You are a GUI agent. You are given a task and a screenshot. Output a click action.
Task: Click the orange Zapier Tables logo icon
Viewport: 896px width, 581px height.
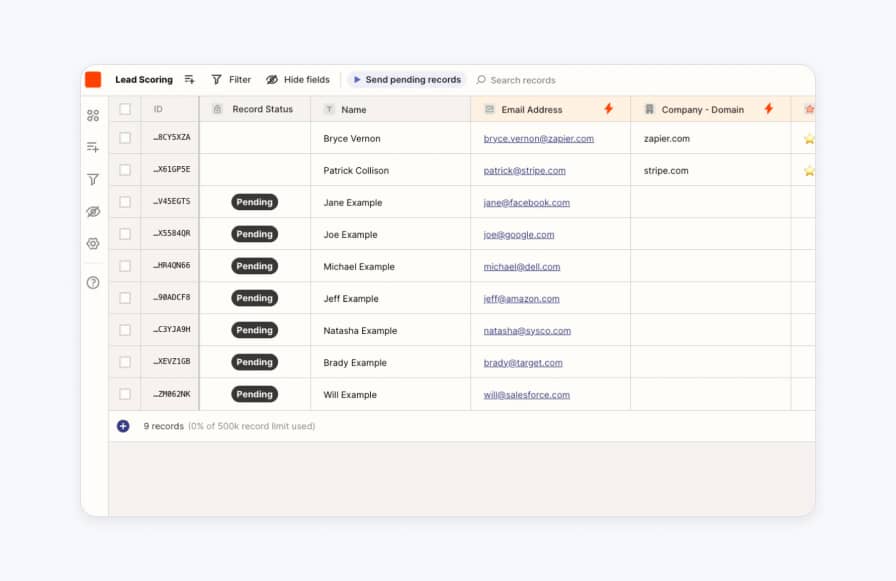coord(93,80)
